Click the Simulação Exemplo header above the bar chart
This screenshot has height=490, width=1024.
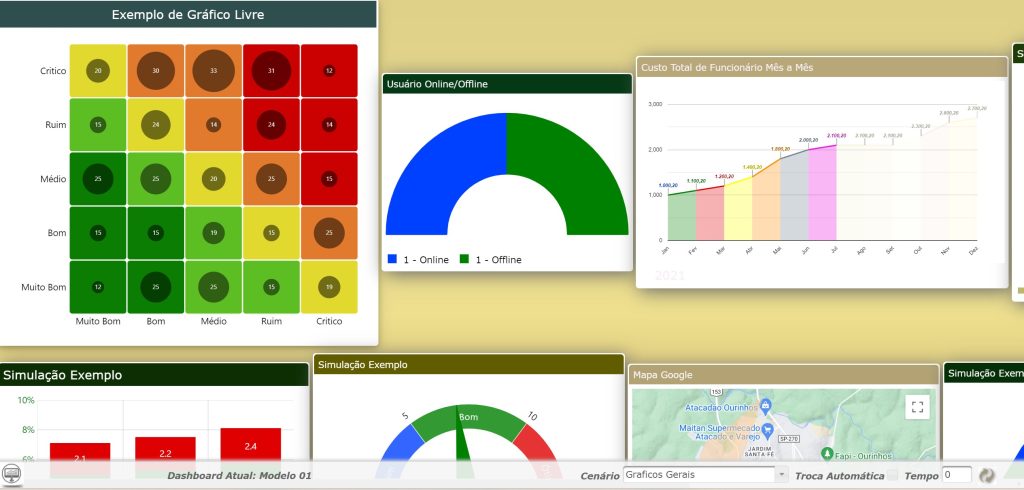click(x=154, y=375)
